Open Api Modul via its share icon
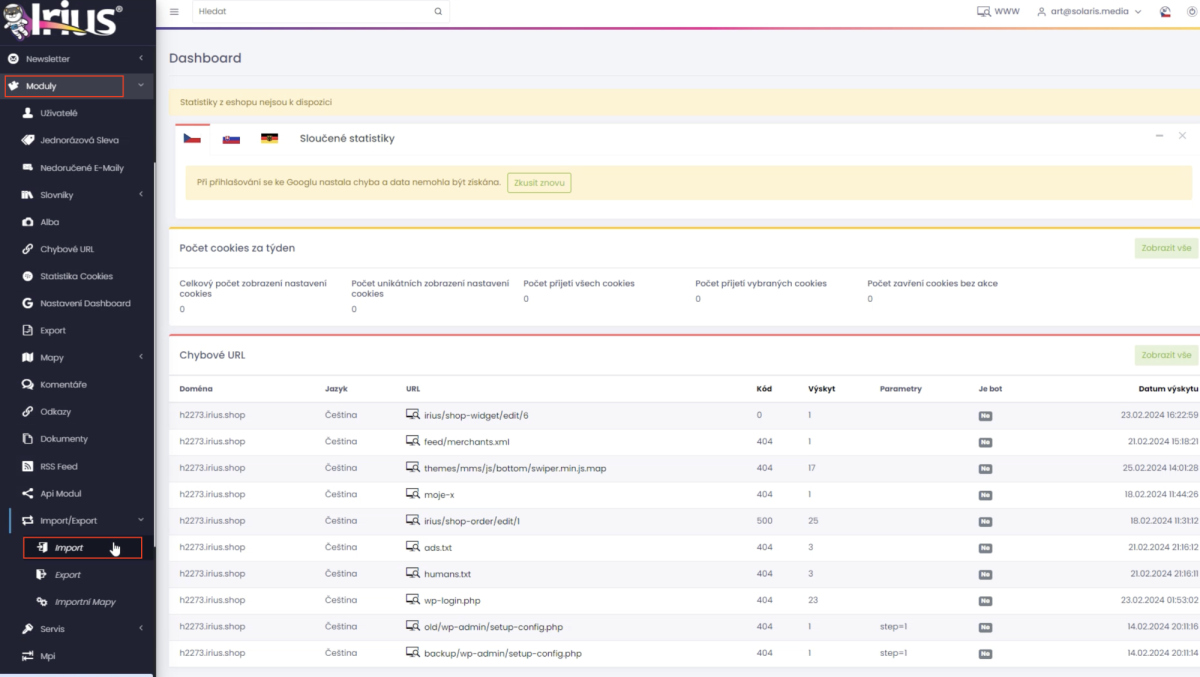This screenshot has width=1200, height=677. click(x=28, y=493)
